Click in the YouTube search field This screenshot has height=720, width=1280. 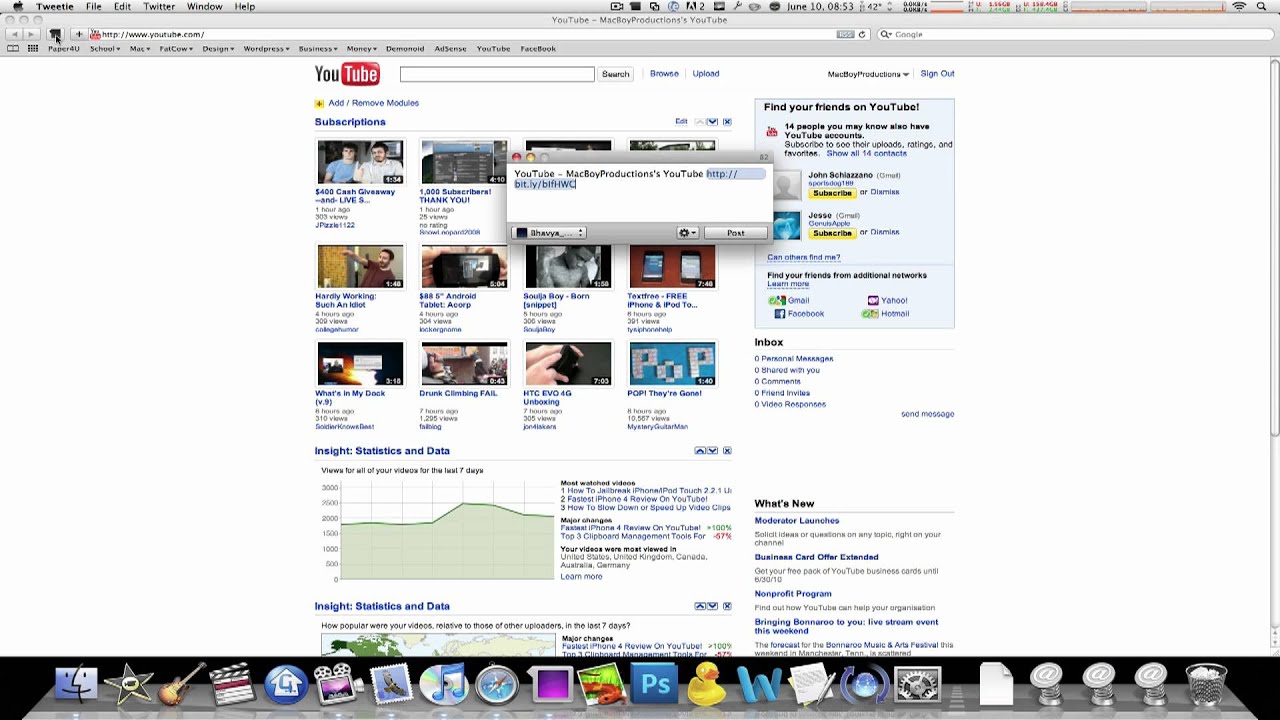[497, 74]
